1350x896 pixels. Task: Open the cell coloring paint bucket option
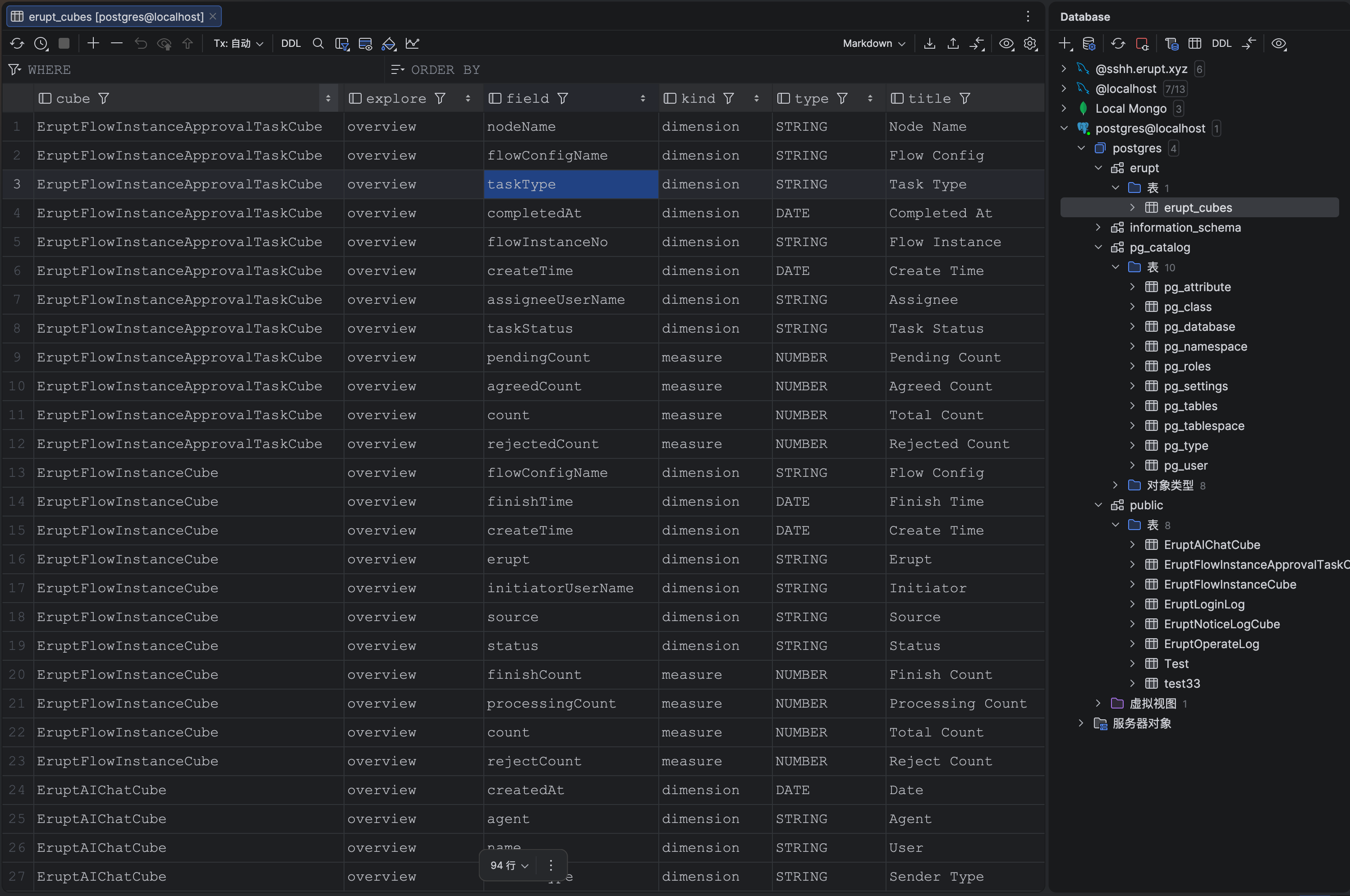point(389,43)
